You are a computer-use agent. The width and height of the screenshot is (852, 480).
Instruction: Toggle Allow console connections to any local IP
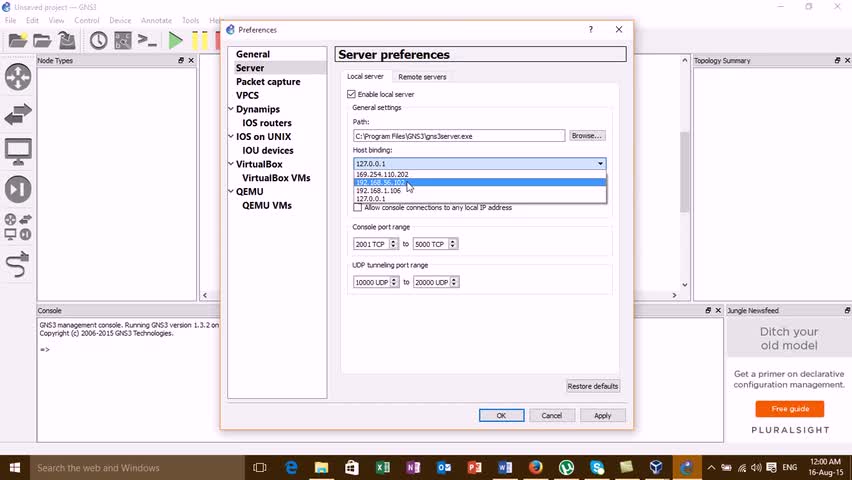coord(358,208)
